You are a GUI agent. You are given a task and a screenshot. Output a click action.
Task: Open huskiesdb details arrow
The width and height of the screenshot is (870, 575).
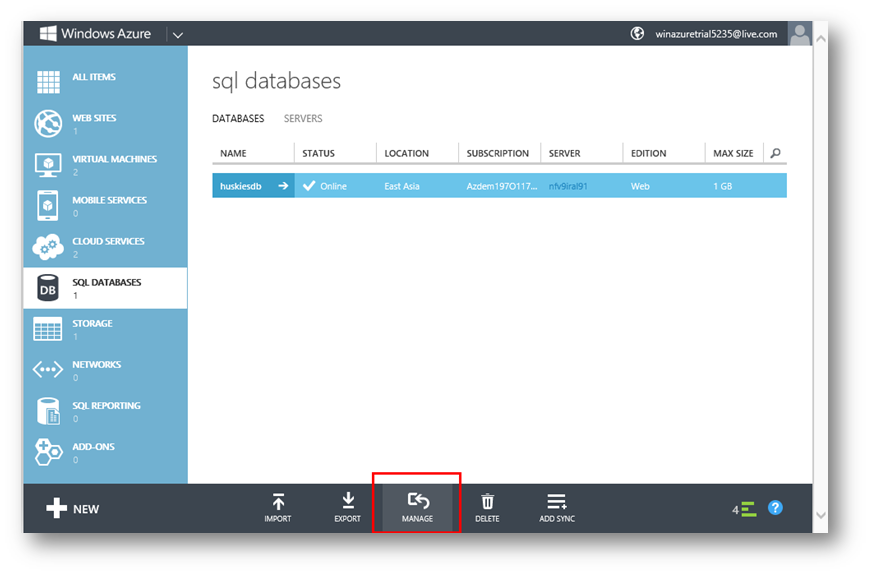pos(283,185)
